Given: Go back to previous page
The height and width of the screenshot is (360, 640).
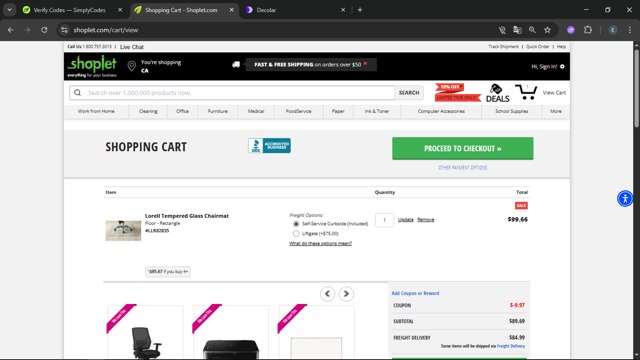Looking at the screenshot, I should click(11, 30).
